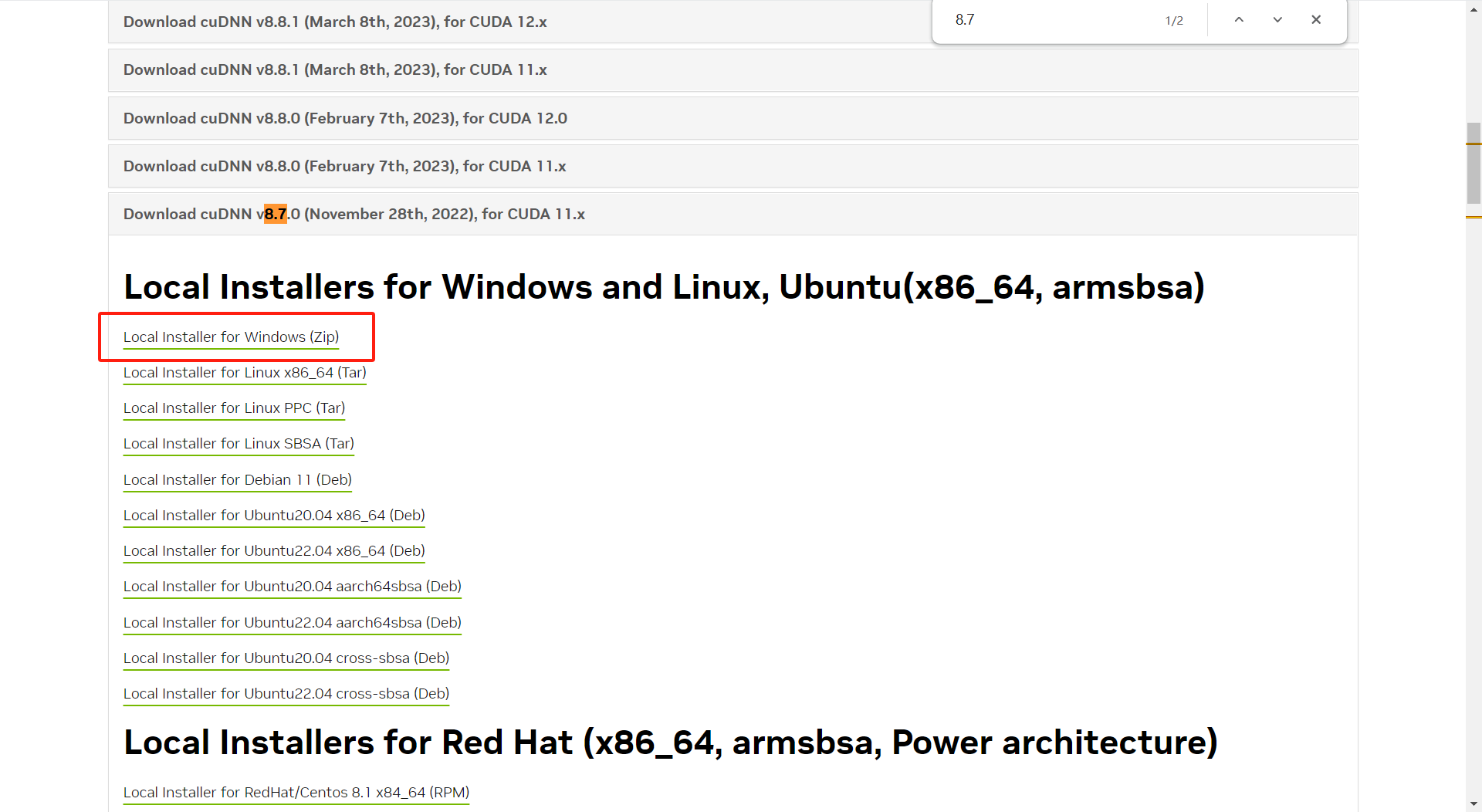
Task: Download Ubuntu20.04 x86_64 (Deb) installer
Action: [x=274, y=516]
